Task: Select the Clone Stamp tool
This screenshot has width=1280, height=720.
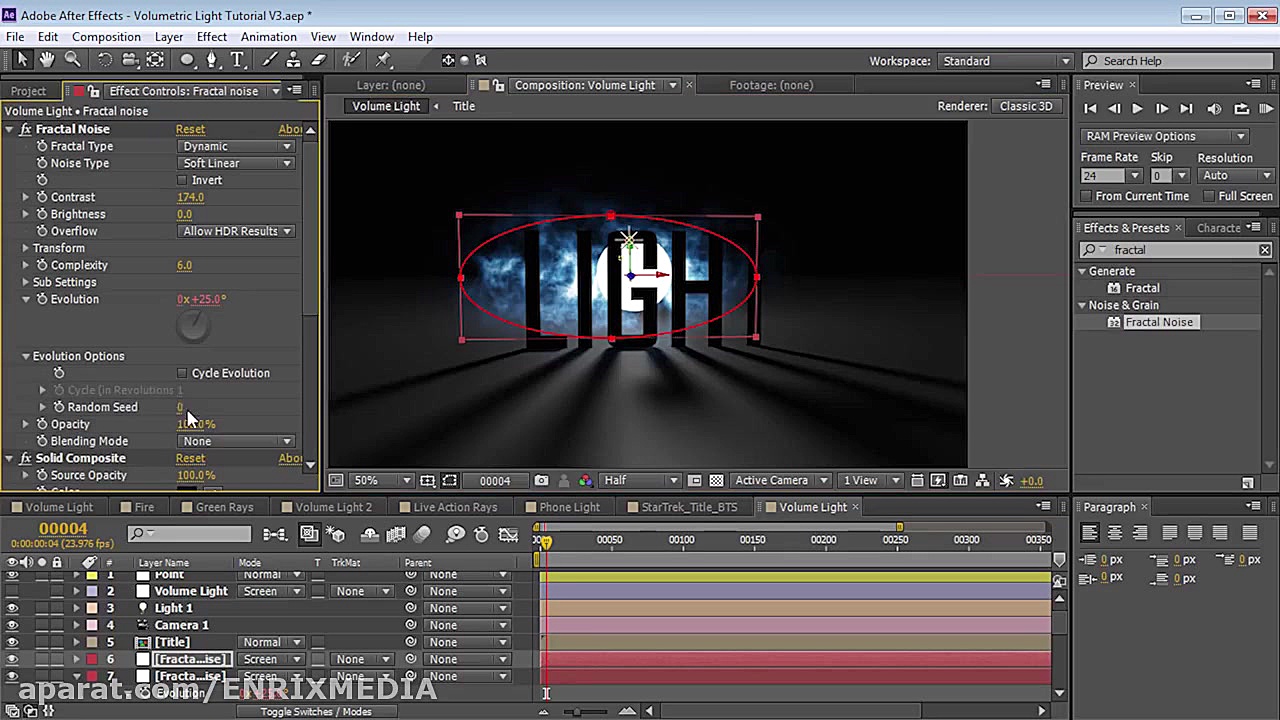Action: point(294,60)
